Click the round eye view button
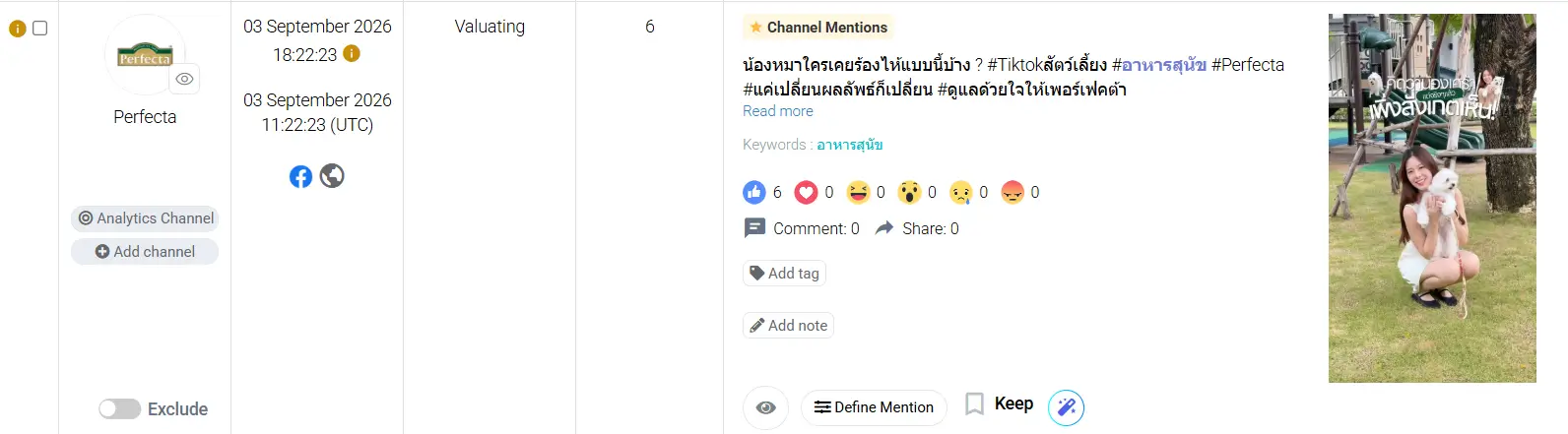This screenshot has height=434, width=1568. [765, 407]
